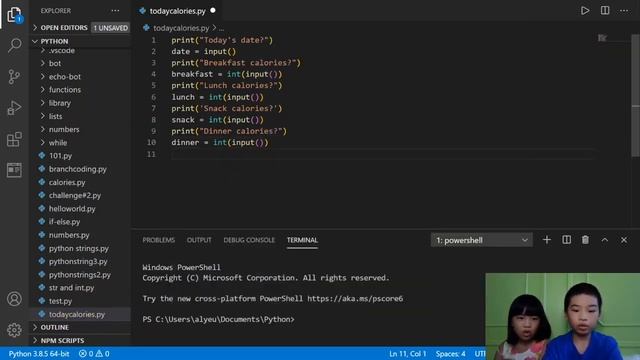Split the editor to the right
Image resolution: width=640 pixels, height=360 pixels.
click(605, 11)
